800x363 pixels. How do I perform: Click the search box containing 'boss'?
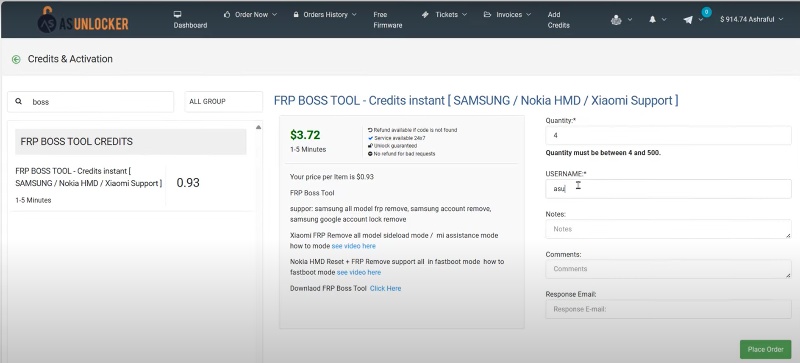pos(91,102)
